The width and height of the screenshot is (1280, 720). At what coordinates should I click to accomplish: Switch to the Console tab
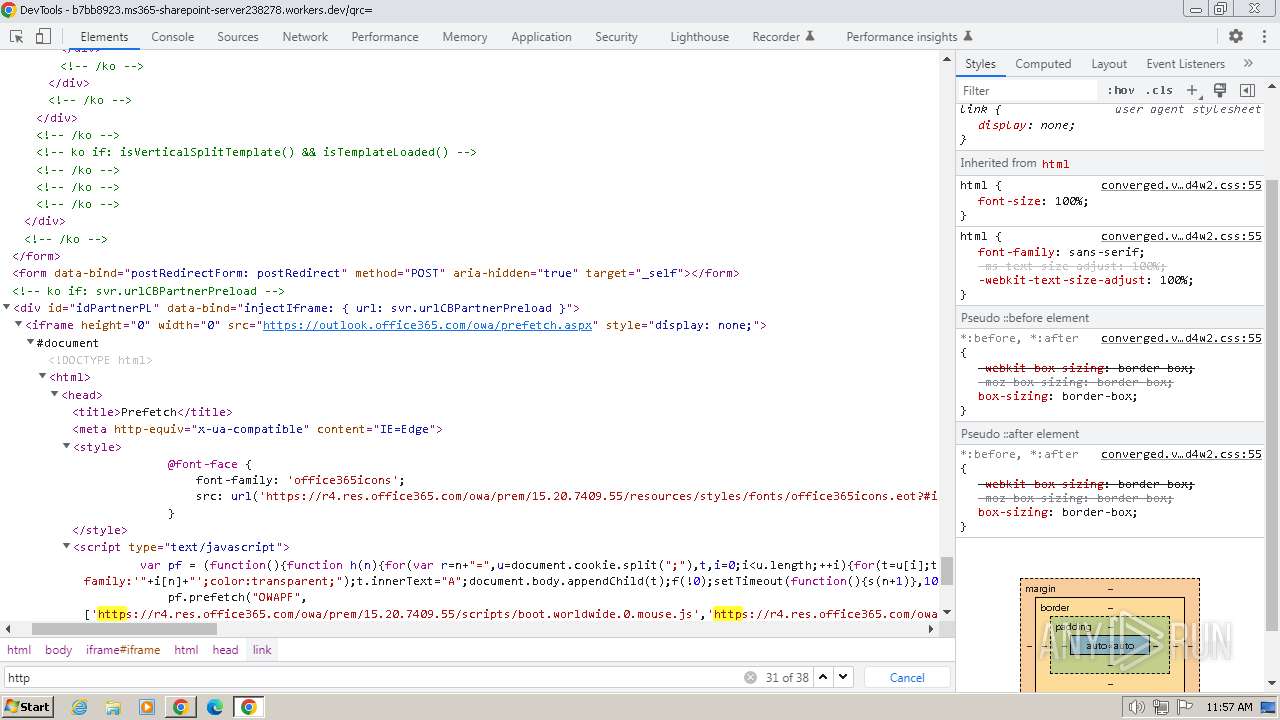click(173, 36)
